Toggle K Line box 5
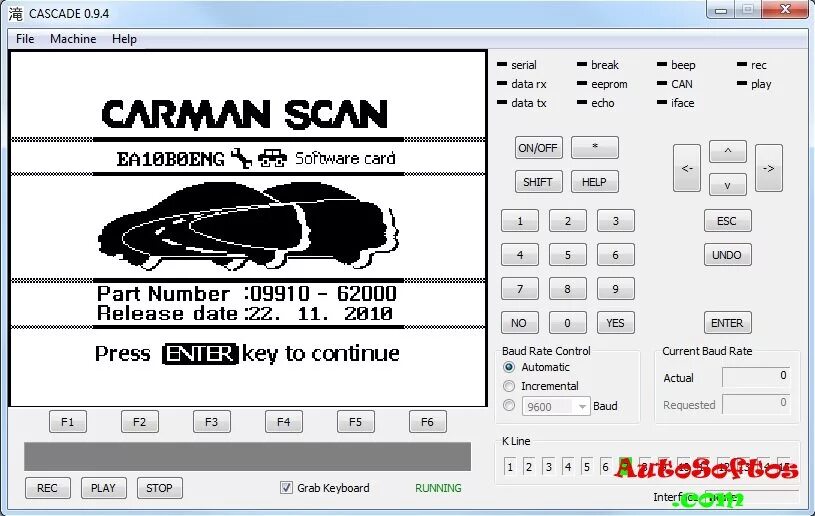This screenshot has width=815, height=516. [x=587, y=467]
